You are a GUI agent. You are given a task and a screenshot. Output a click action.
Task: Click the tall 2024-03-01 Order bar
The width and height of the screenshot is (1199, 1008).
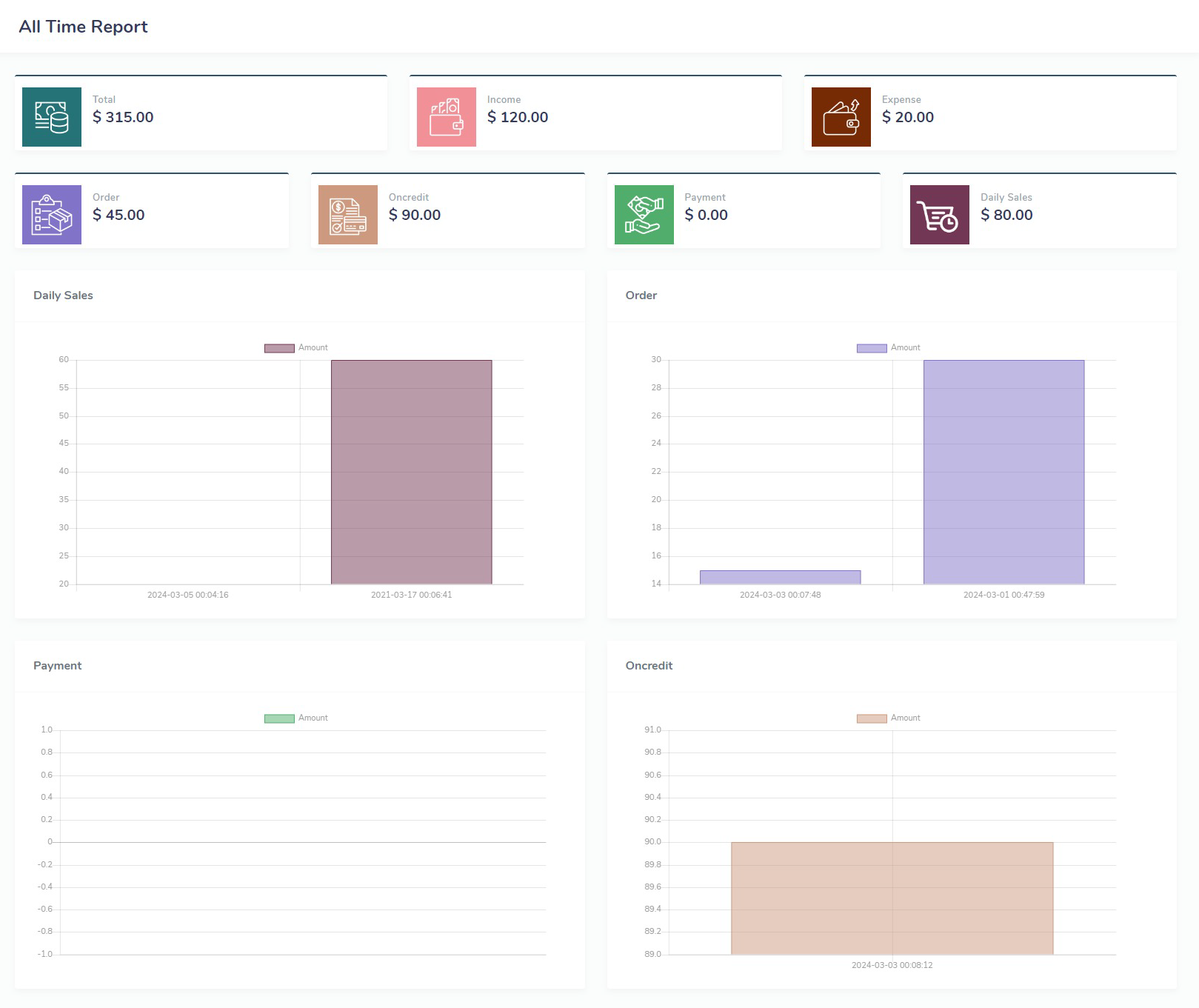pos(1003,472)
